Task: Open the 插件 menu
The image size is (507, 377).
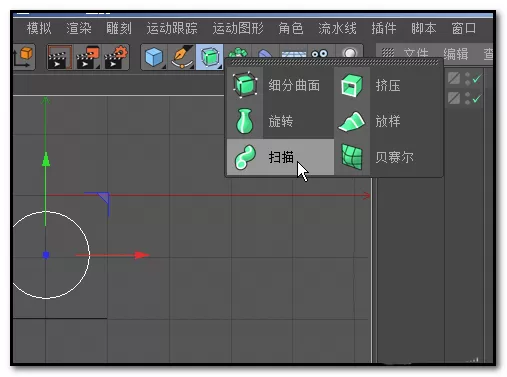Action: (x=384, y=28)
